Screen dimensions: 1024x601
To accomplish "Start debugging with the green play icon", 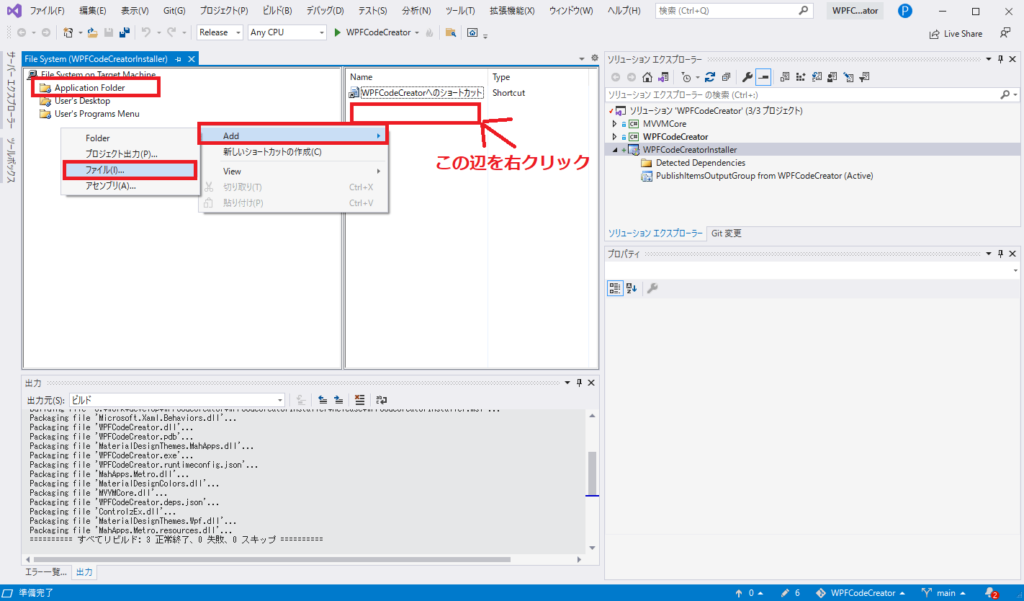I will 338,33.
